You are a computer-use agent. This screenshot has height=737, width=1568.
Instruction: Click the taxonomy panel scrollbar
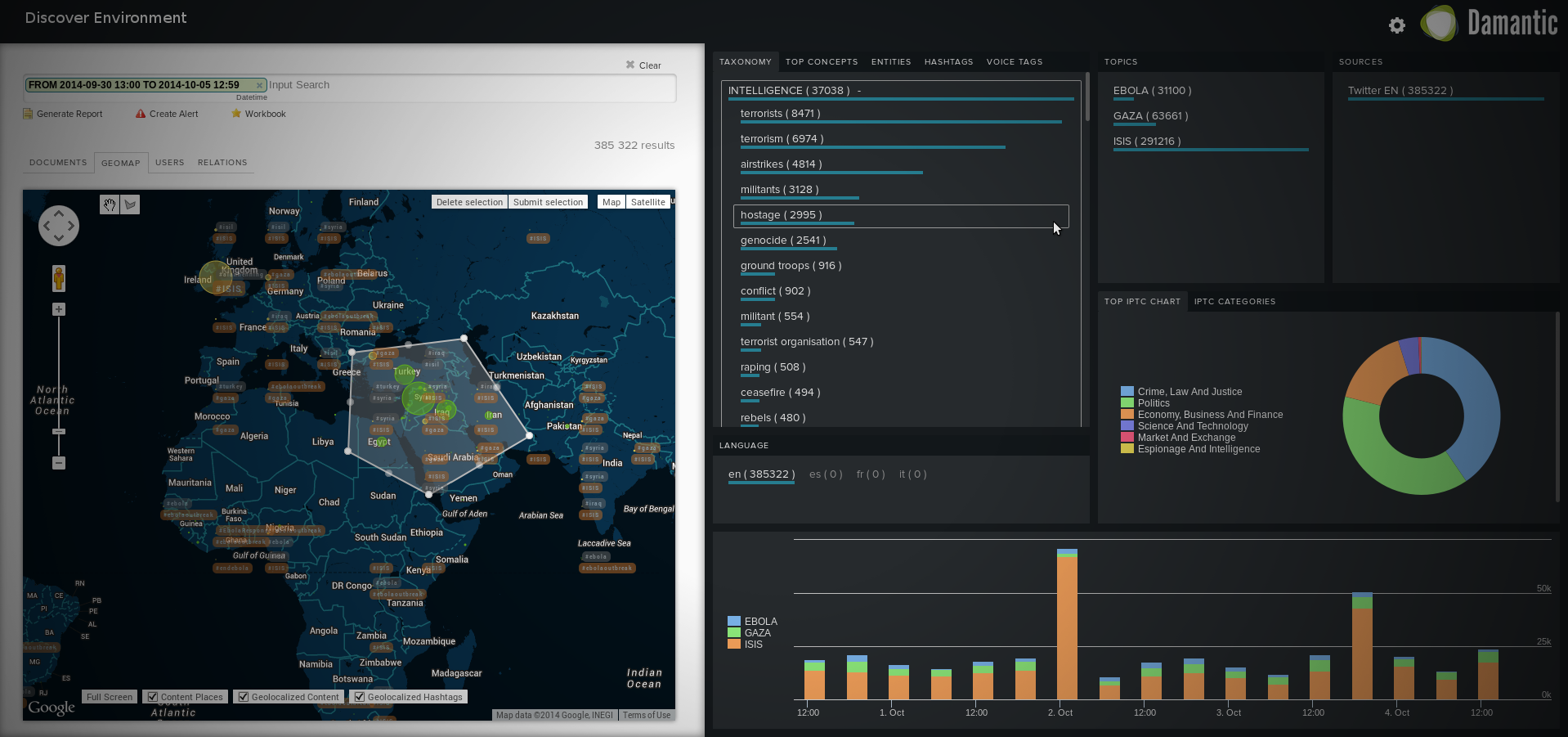coord(1087,97)
